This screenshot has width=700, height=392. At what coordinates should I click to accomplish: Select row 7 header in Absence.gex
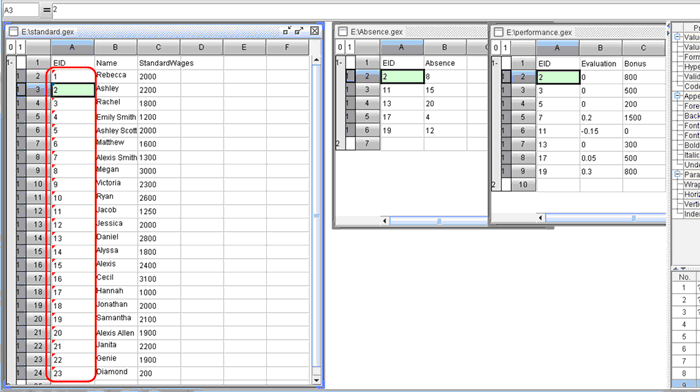(x=367, y=143)
